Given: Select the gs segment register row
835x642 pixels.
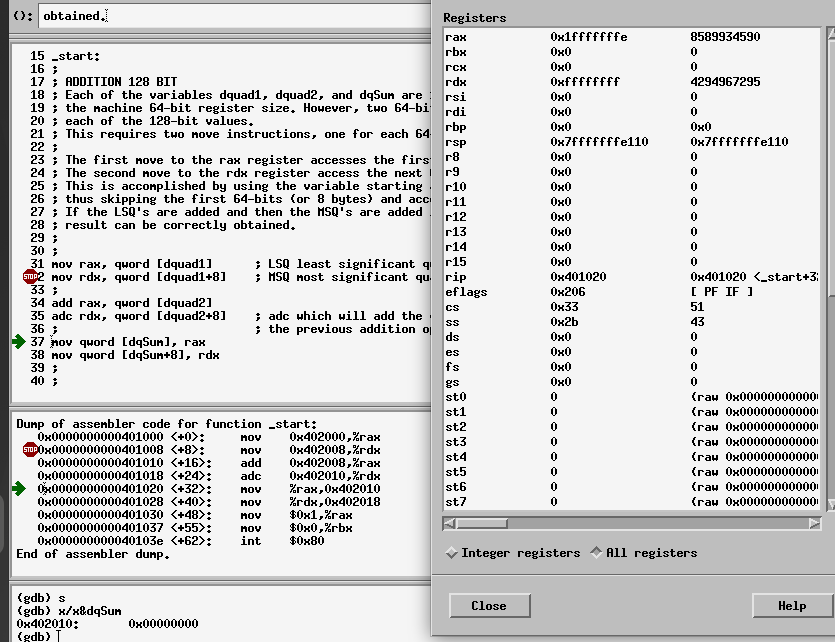Looking at the screenshot, I should 632,382.
